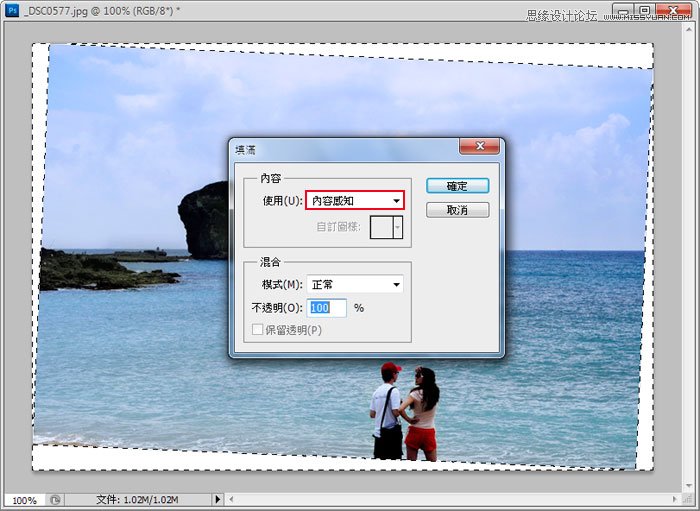Click the 不透明(O) opacity field
The height and width of the screenshot is (511, 700).
tap(326, 308)
